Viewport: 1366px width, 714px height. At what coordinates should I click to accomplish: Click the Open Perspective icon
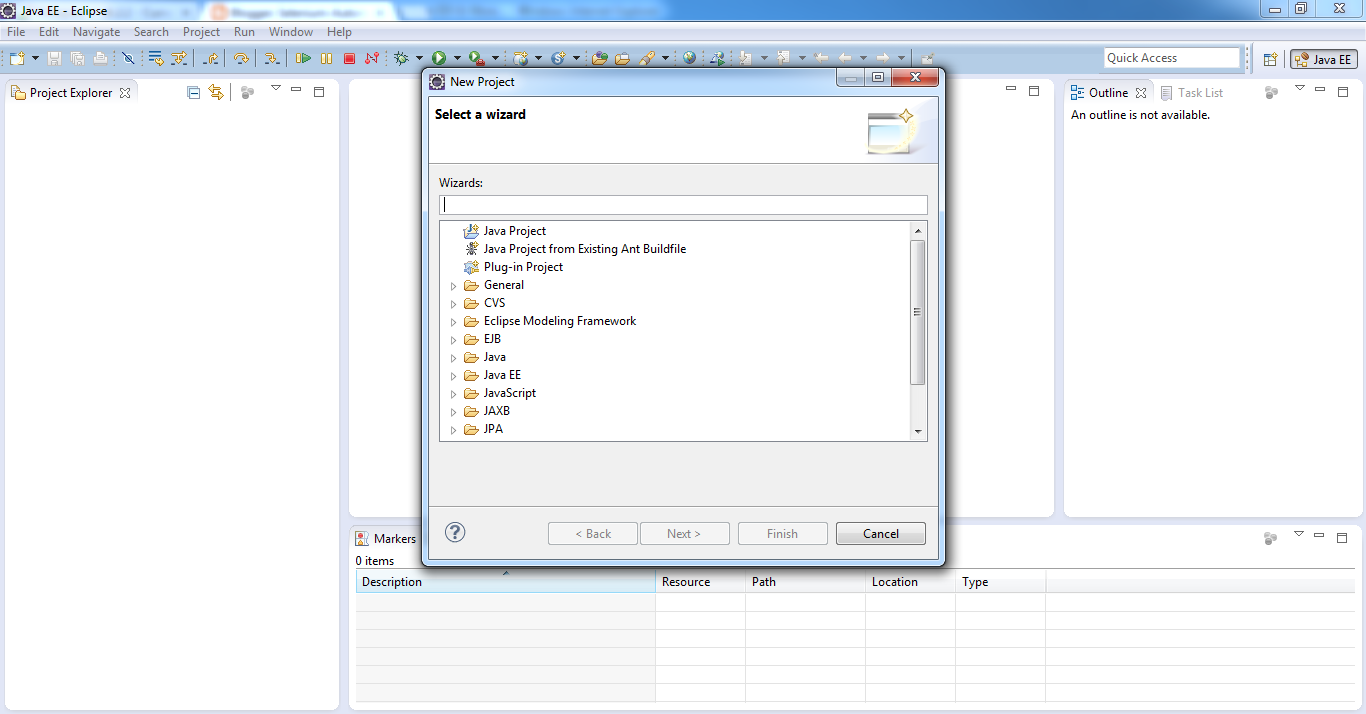coord(1270,59)
